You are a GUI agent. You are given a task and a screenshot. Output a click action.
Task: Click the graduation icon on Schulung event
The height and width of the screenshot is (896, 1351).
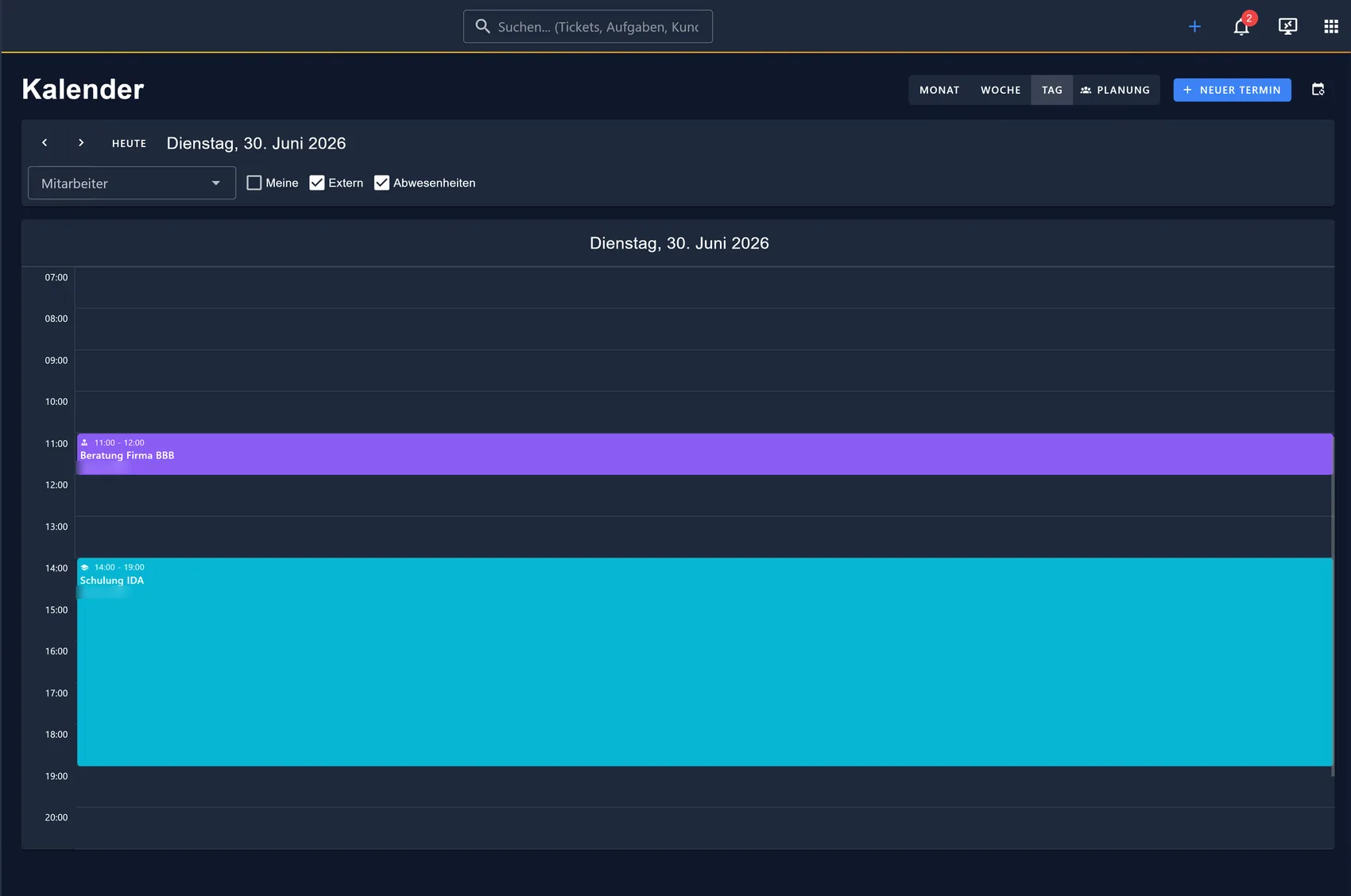tap(85, 567)
